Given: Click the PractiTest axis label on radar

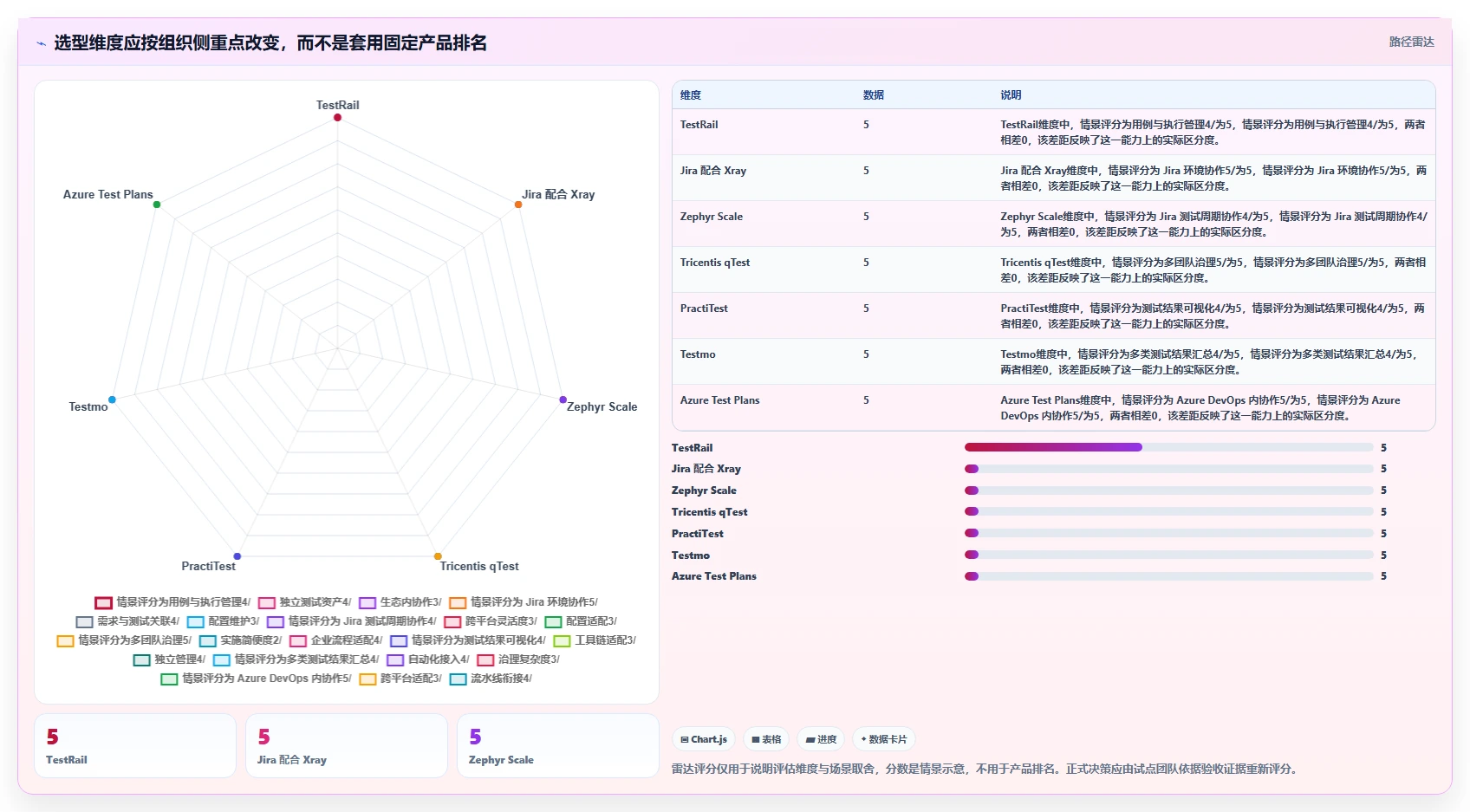Looking at the screenshot, I should tap(208, 566).
